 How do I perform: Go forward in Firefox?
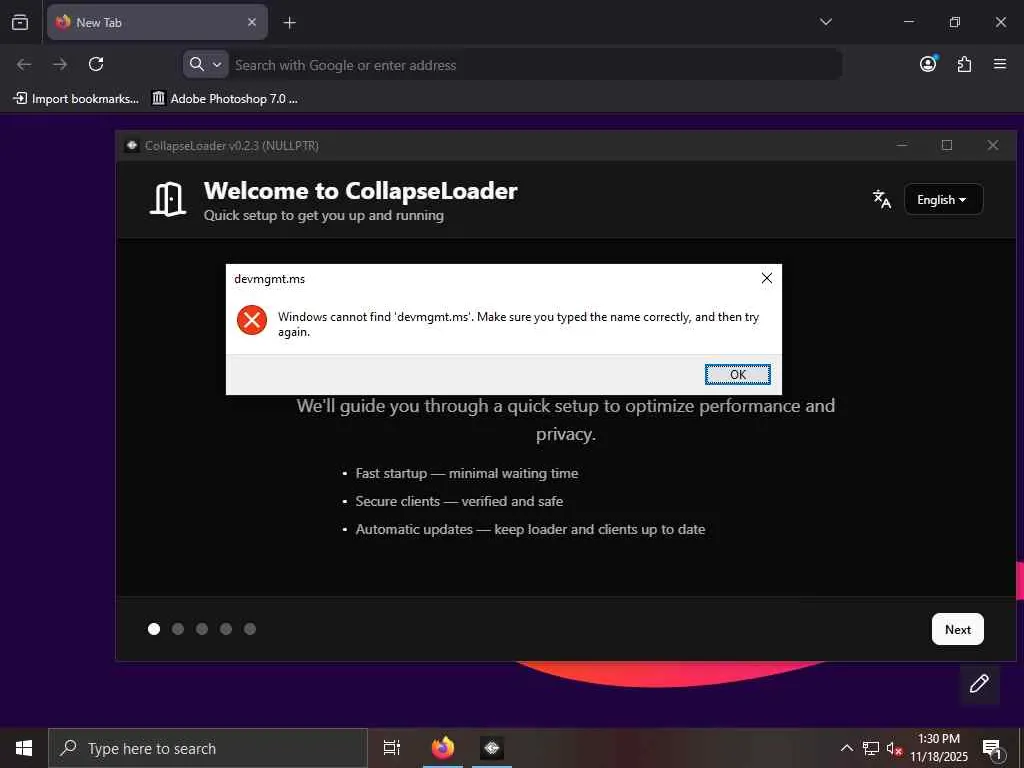pyautogui.click(x=60, y=64)
